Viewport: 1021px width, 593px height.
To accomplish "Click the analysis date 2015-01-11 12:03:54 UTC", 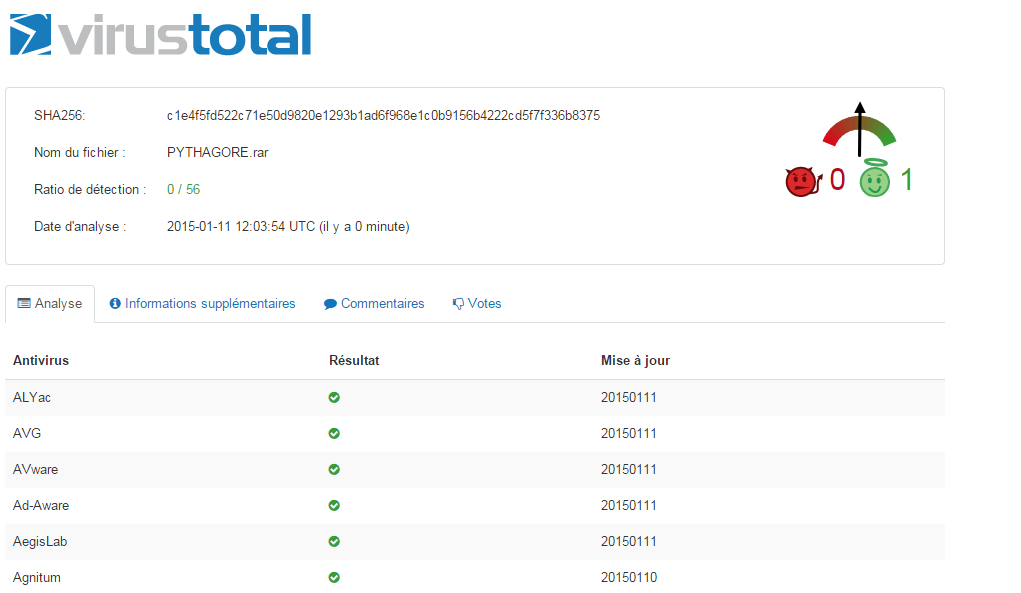I will point(241,227).
